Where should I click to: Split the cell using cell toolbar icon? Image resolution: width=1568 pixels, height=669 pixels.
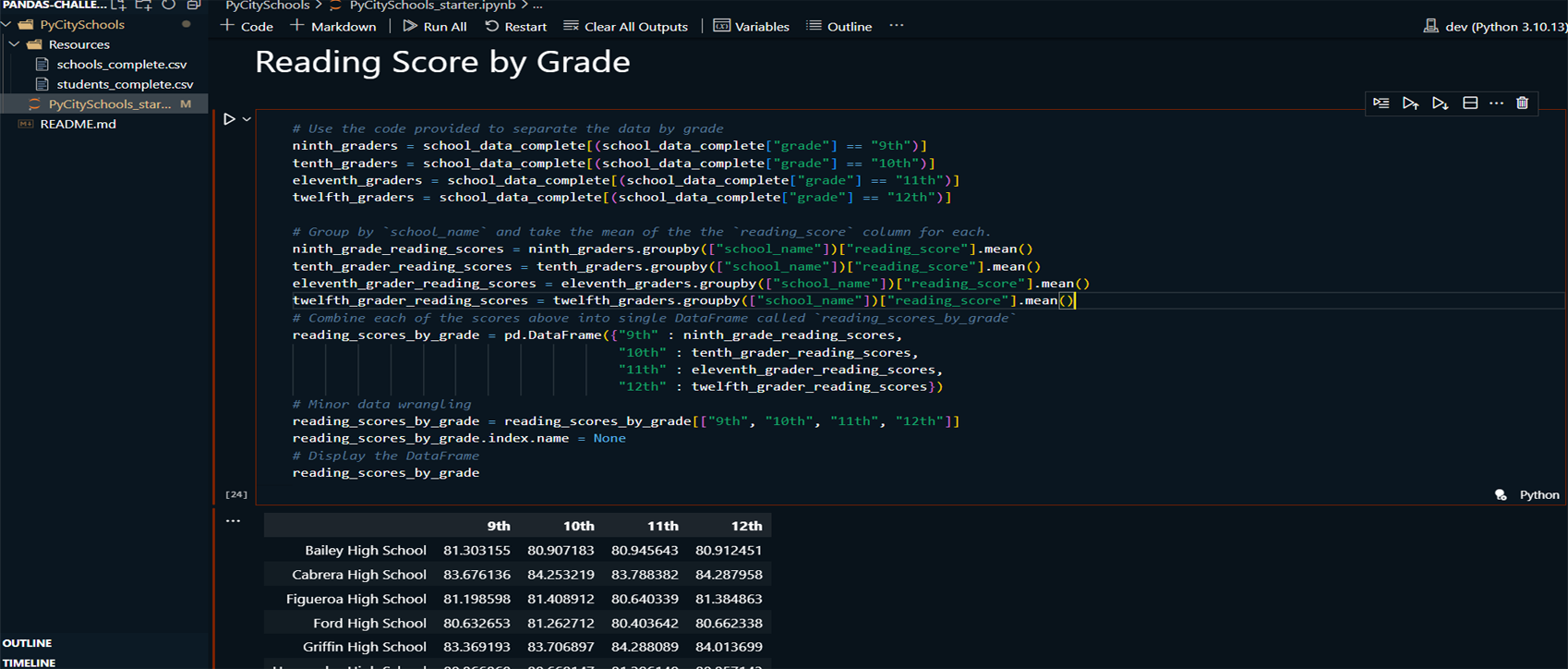(1470, 103)
